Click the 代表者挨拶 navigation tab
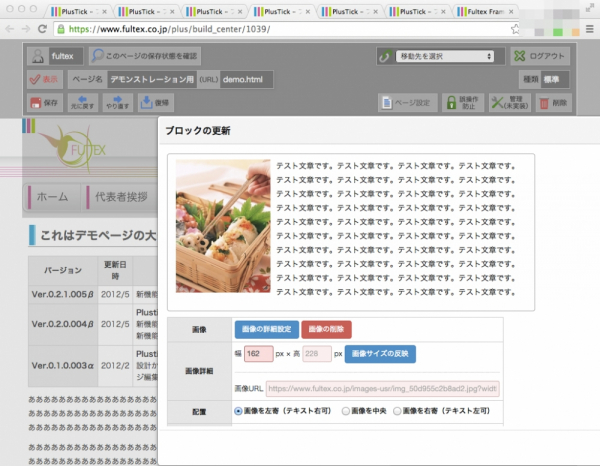 tap(119, 197)
